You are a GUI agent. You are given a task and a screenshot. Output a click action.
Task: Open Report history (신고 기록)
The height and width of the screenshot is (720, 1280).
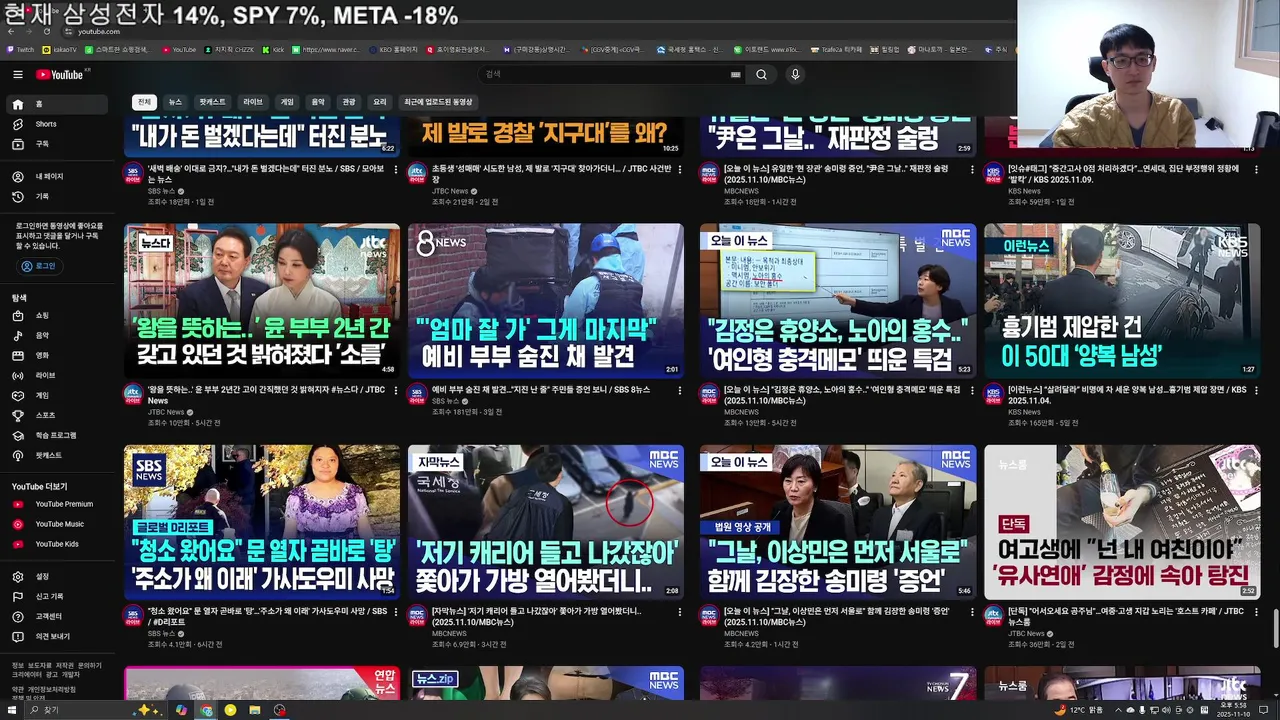click(55, 596)
